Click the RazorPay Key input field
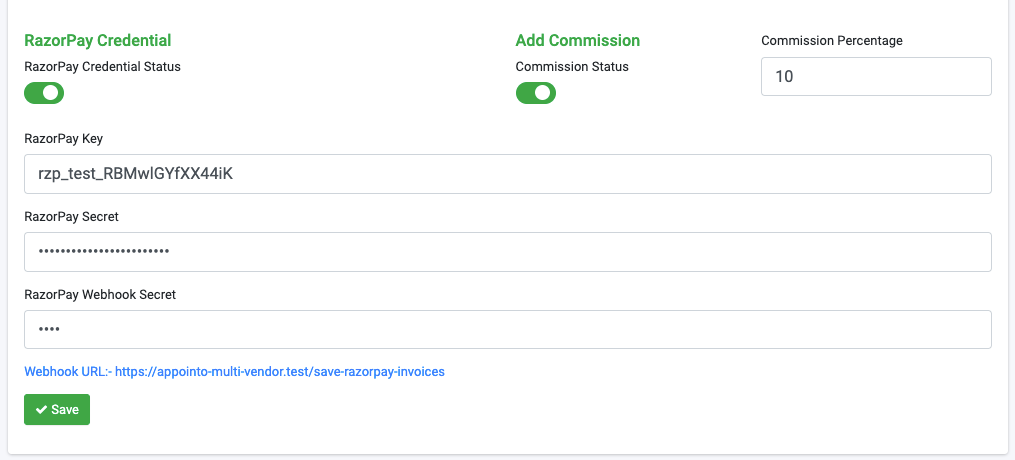1015x460 pixels. [x=508, y=174]
